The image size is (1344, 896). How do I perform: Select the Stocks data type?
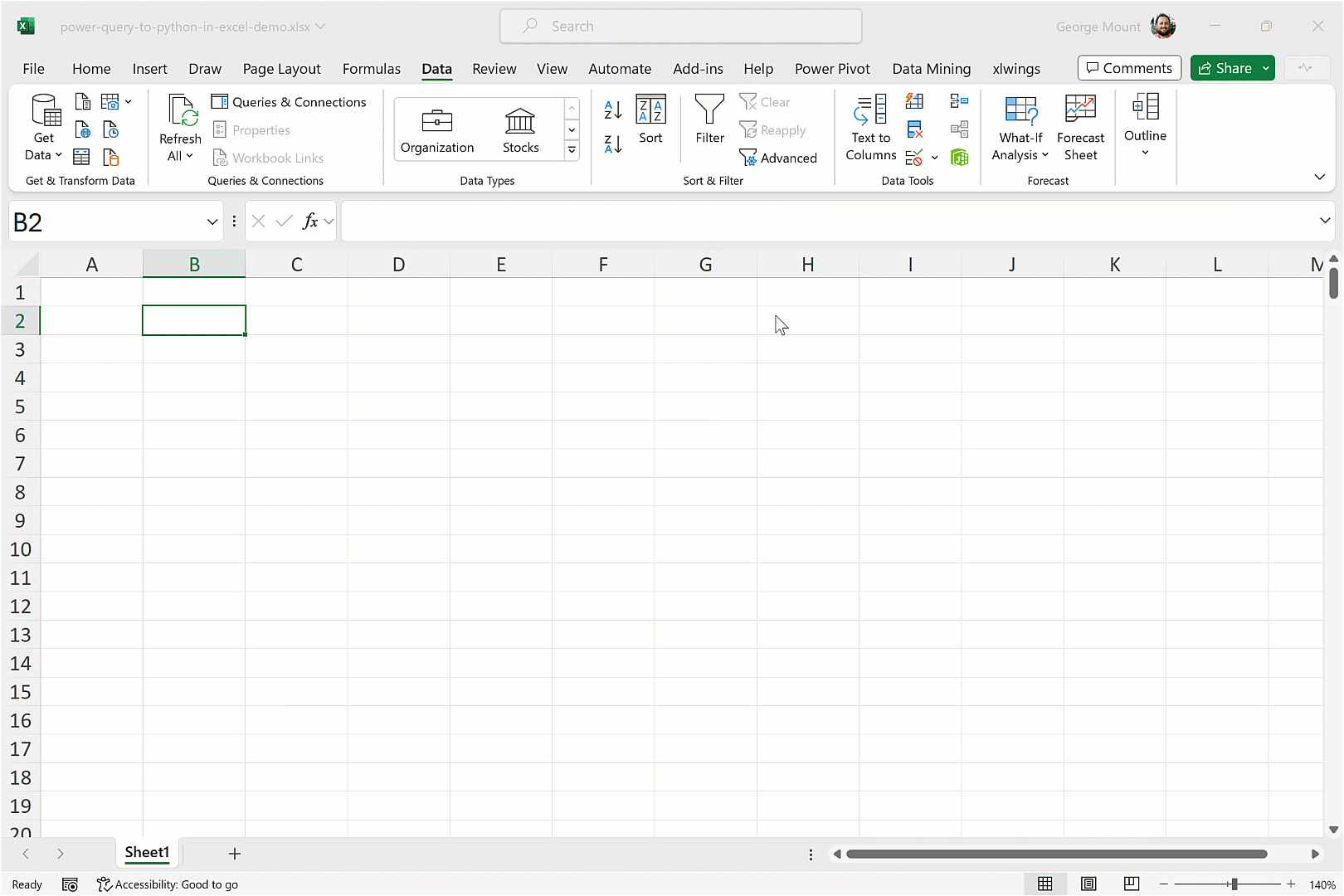click(x=520, y=130)
